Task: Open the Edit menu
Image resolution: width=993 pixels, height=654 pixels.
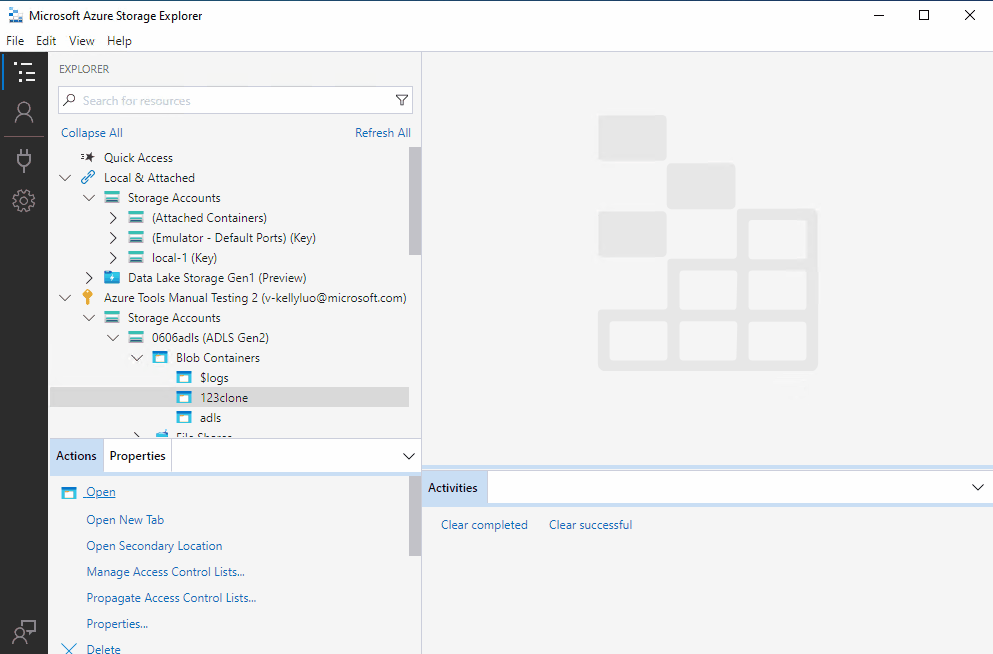Action: (45, 40)
